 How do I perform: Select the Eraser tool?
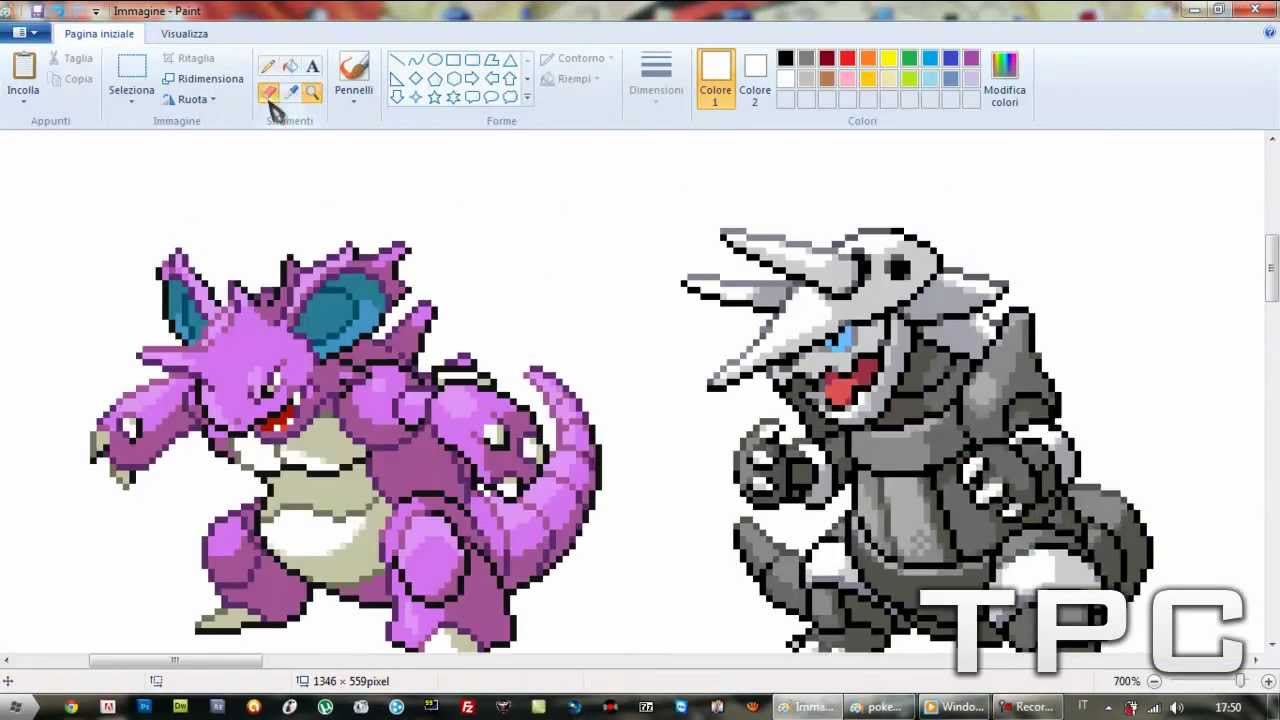coord(268,92)
